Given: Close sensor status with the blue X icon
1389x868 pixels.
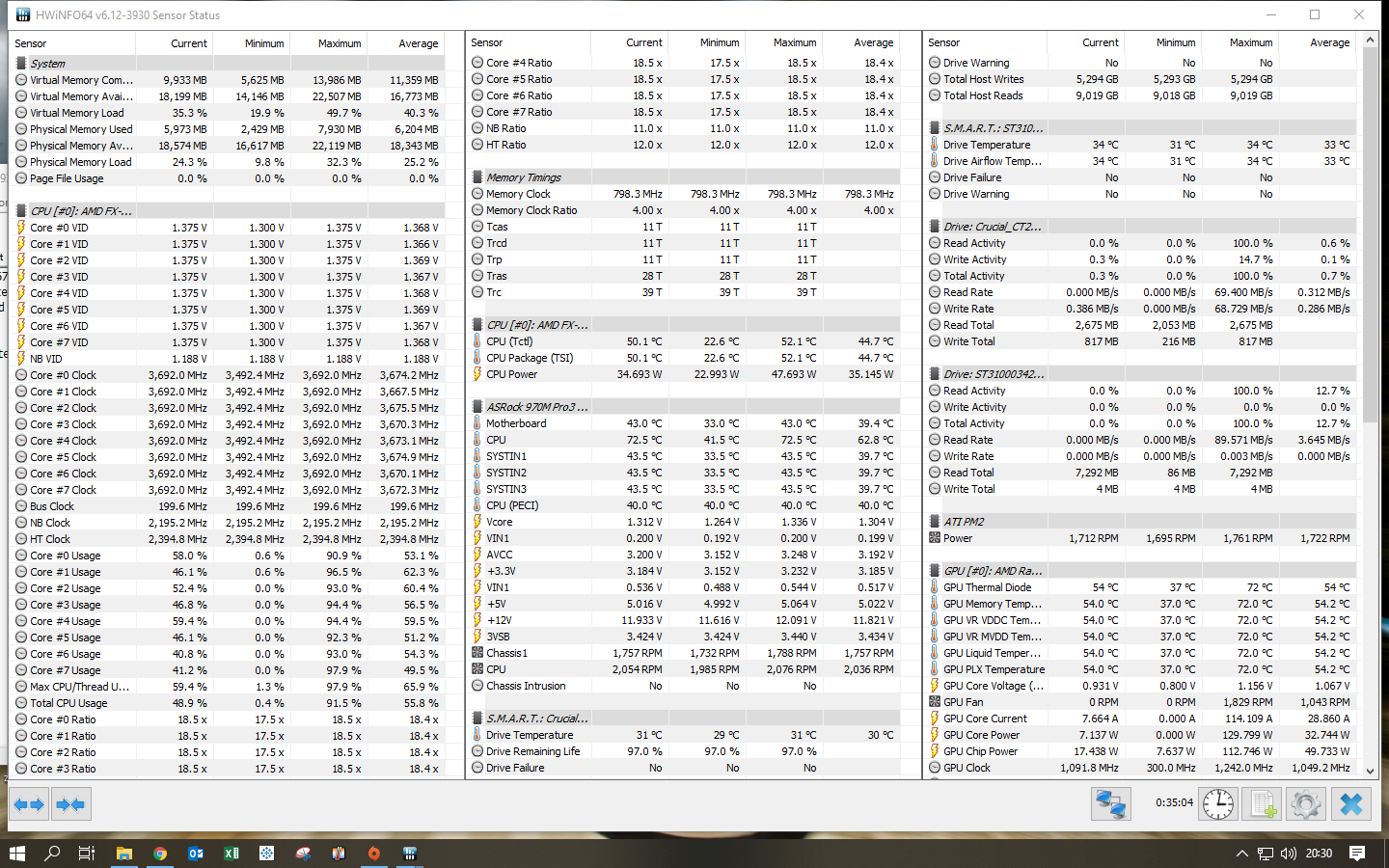Looking at the screenshot, I should coord(1351,804).
